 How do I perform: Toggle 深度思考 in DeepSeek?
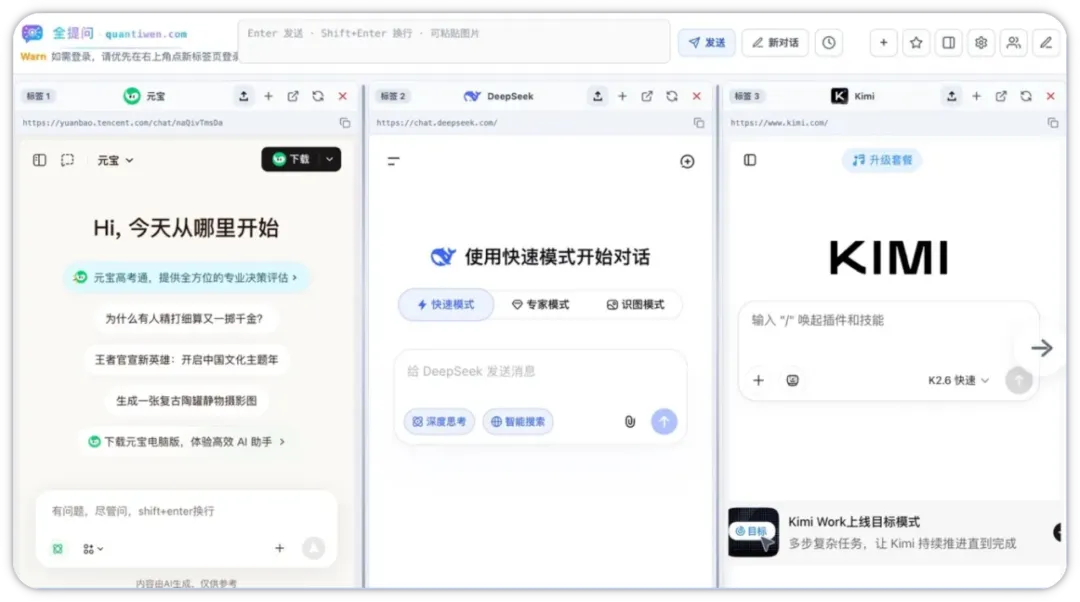click(x=439, y=422)
